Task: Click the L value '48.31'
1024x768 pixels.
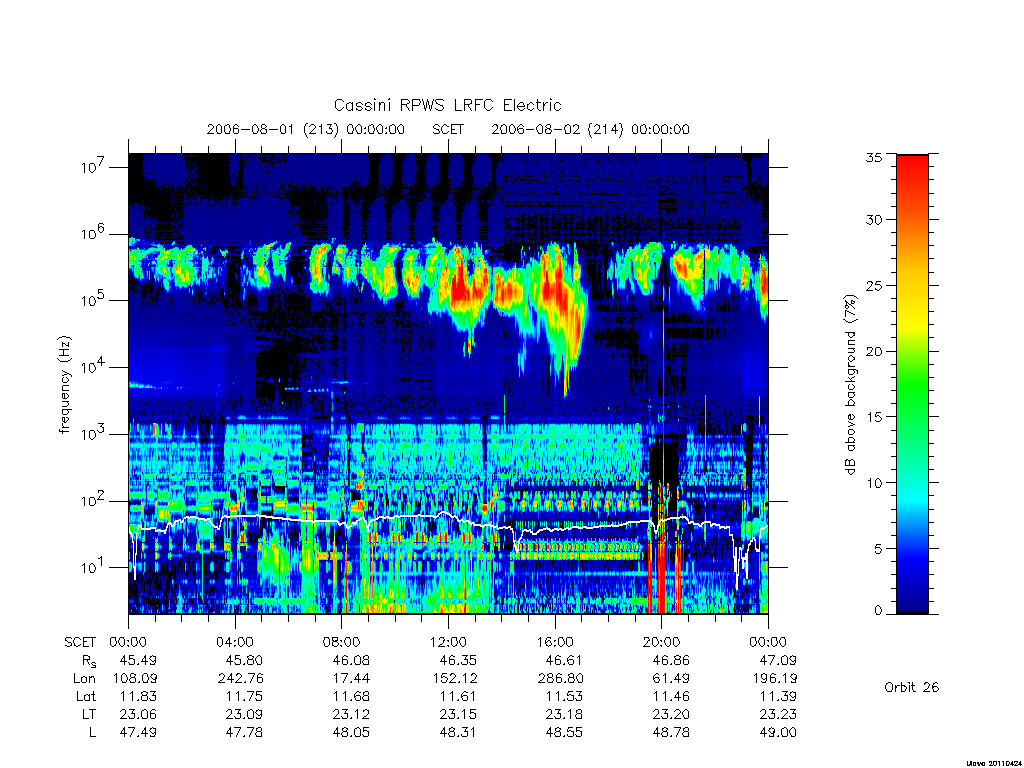Action: 458,732
